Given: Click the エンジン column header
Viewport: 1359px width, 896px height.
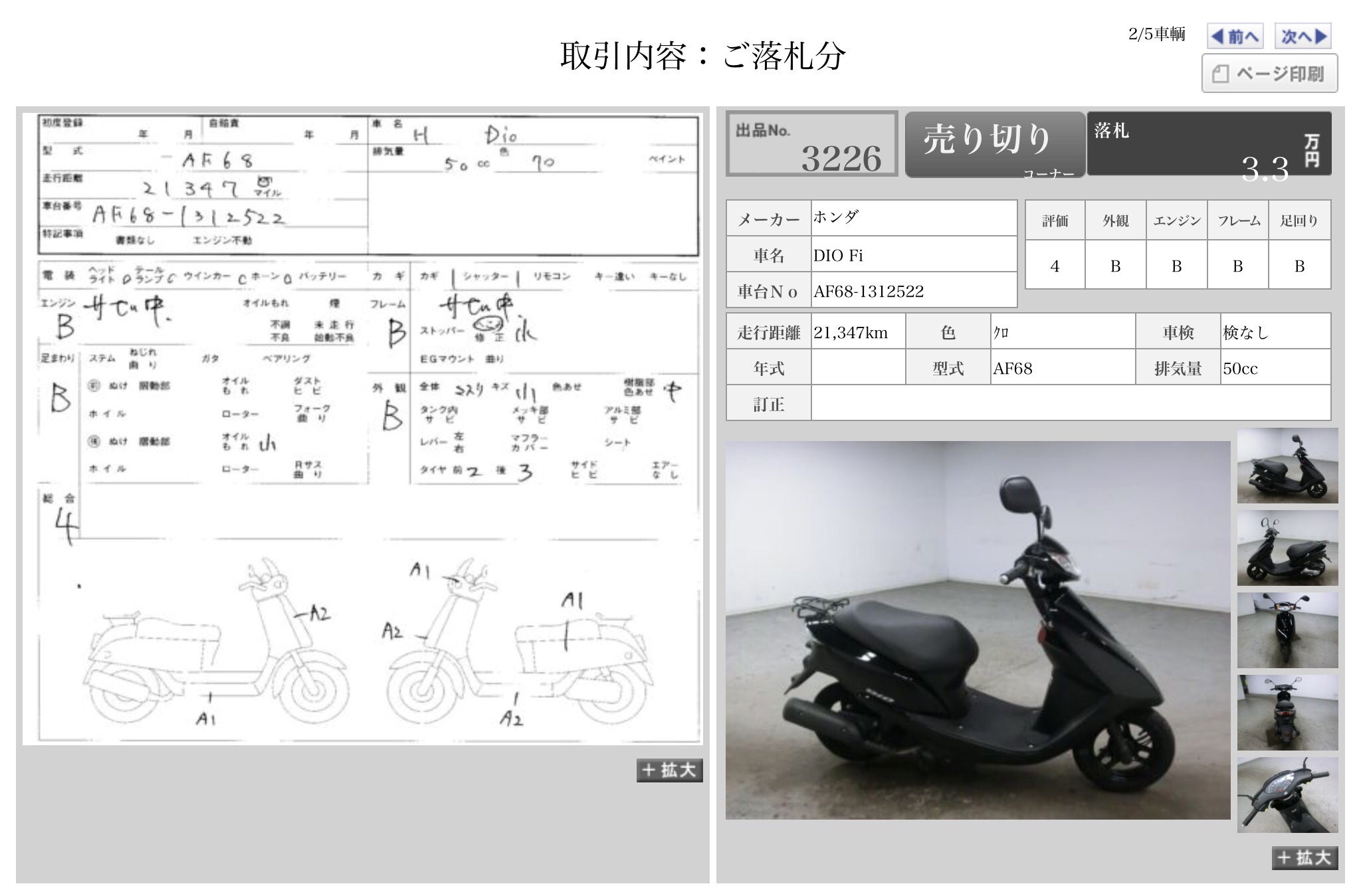Looking at the screenshot, I should pyautogui.click(x=1176, y=221).
